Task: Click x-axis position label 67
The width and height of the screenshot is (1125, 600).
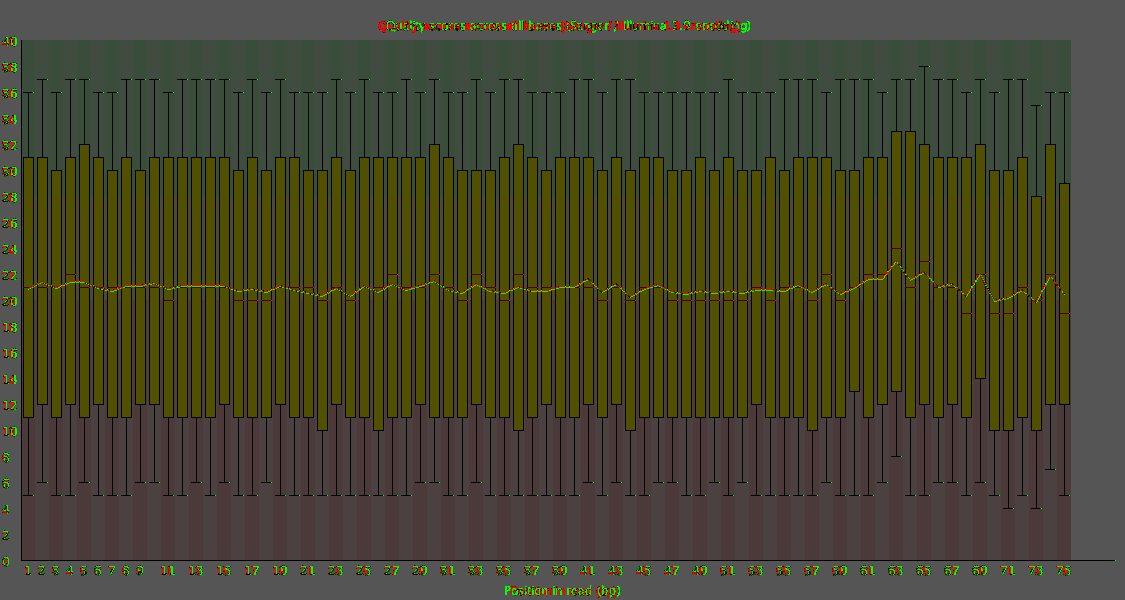Action: (x=952, y=571)
